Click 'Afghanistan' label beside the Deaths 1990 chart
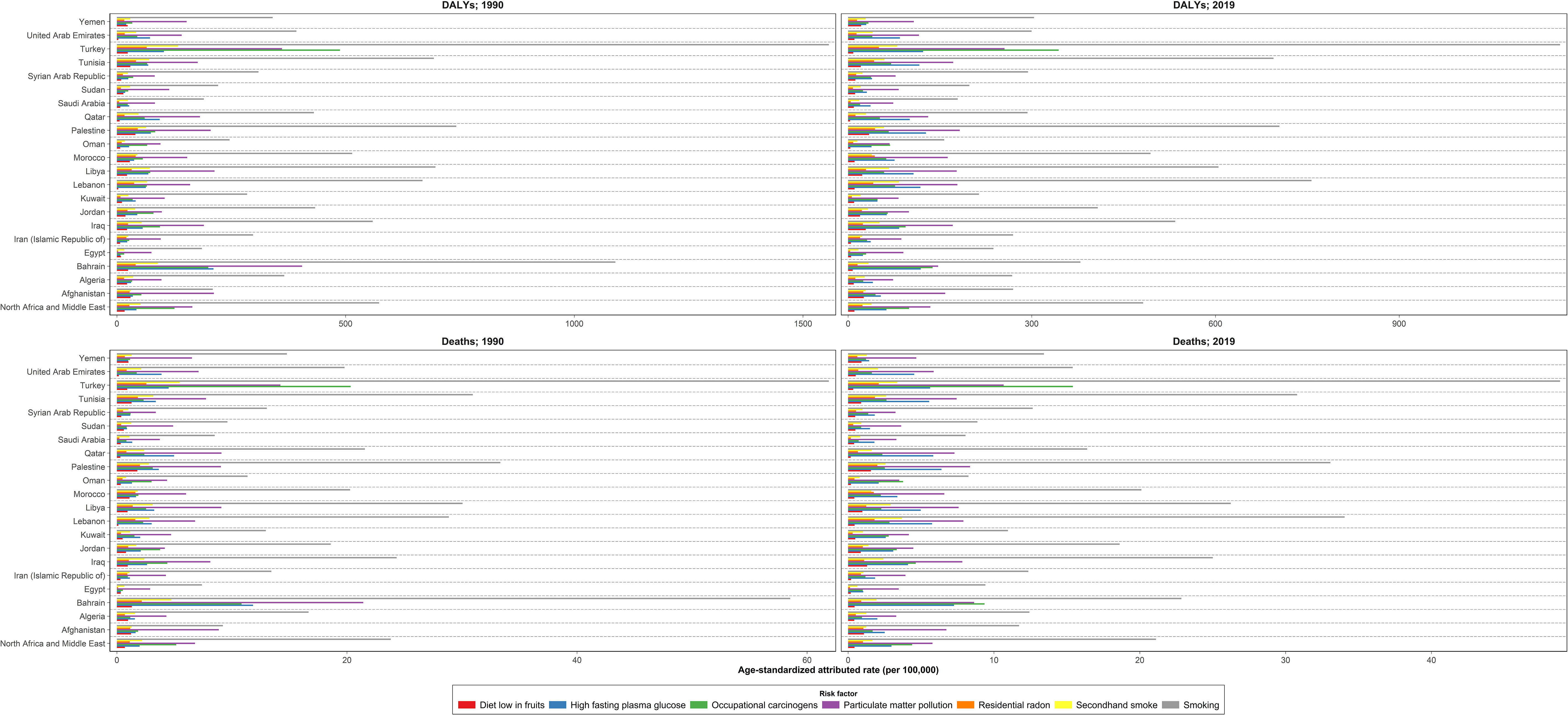This screenshot has height=715, width=1568. coord(83,630)
